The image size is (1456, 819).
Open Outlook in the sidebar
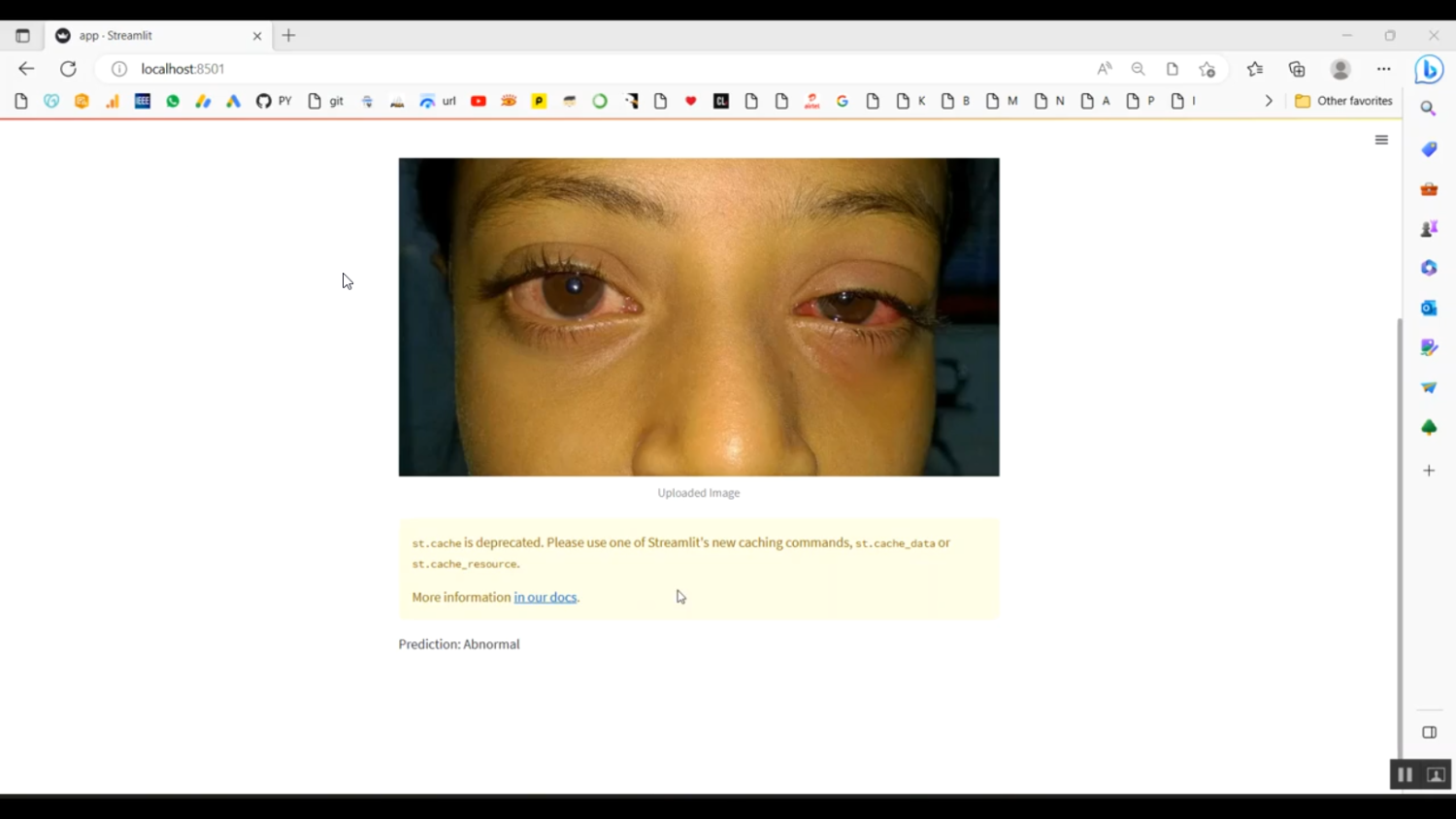(1429, 308)
